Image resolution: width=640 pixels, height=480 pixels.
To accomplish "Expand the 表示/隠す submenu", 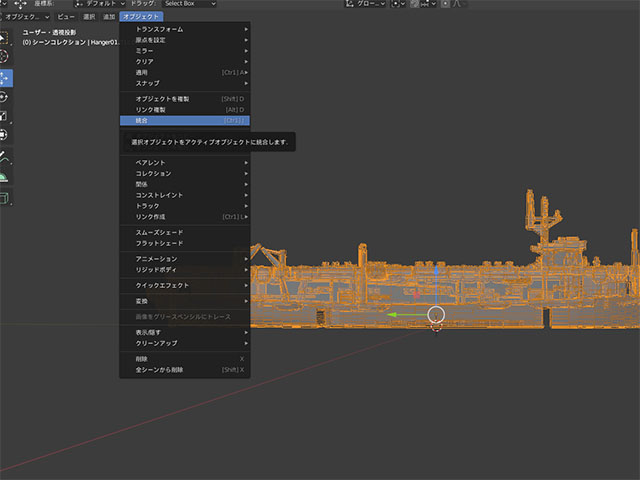I will tap(184, 333).
